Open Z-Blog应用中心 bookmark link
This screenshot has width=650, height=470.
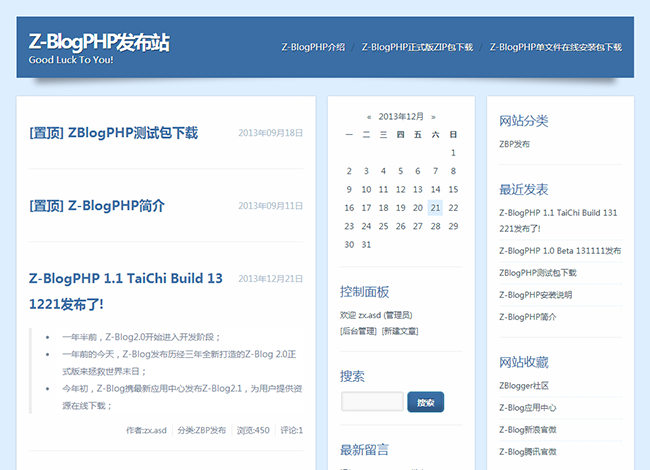528,408
